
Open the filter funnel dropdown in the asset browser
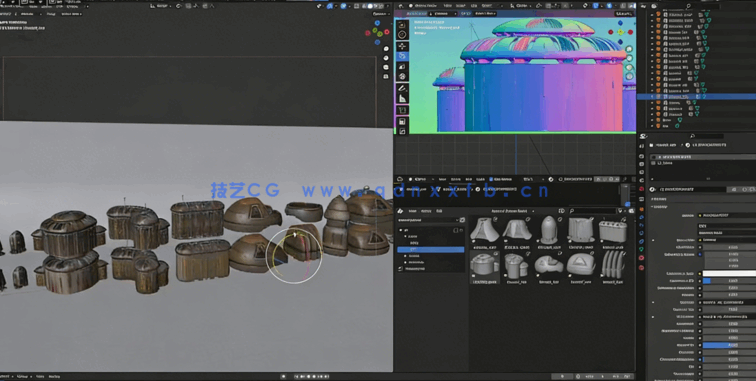coord(621,211)
